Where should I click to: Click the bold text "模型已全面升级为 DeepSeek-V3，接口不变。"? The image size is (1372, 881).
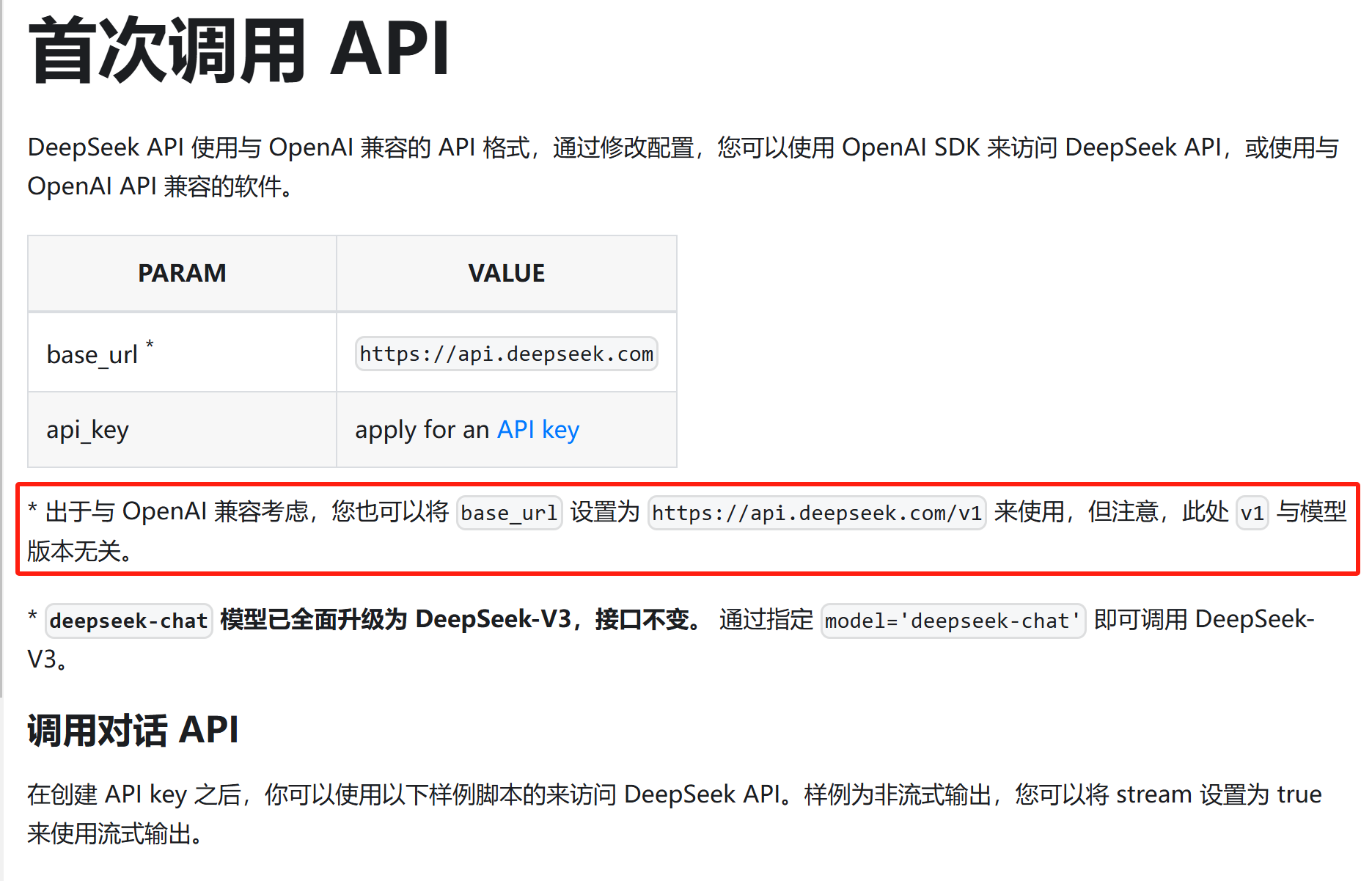click(x=462, y=620)
